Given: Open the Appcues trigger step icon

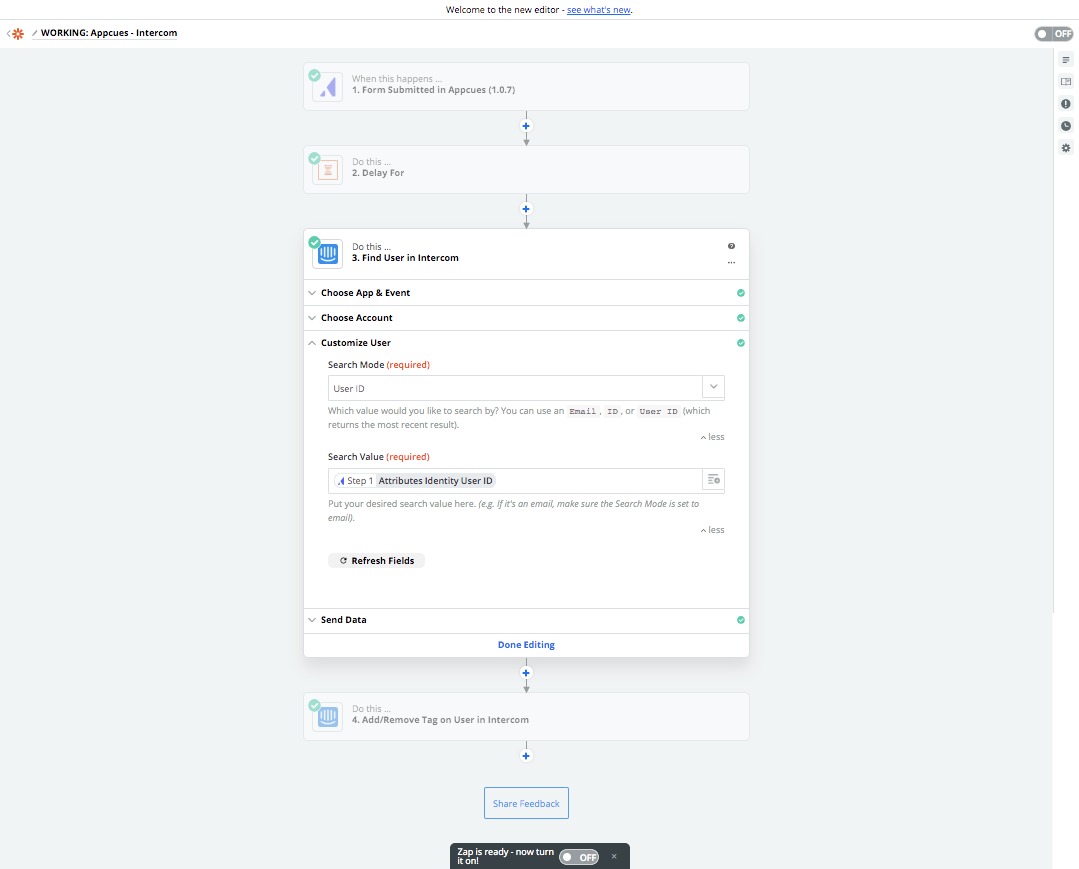Looking at the screenshot, I should [328, 87].
